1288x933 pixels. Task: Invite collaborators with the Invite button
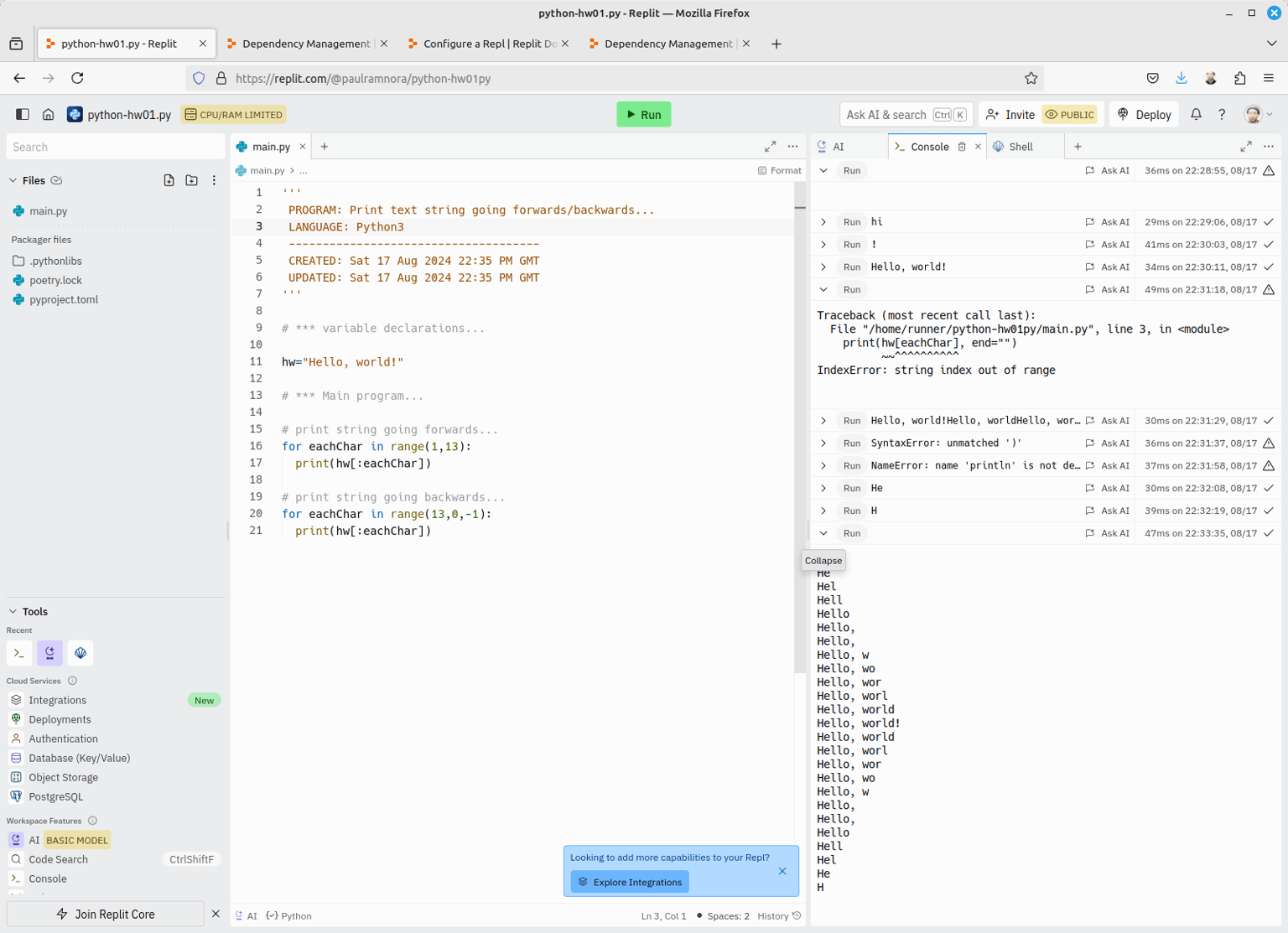coord(1010,115)
